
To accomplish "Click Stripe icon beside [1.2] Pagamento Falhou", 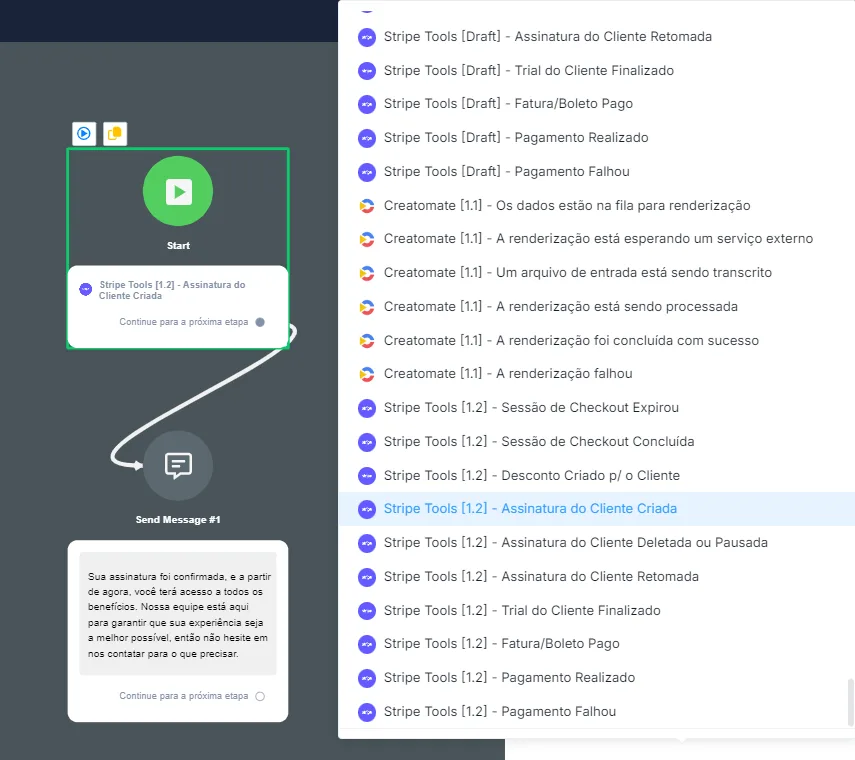I will 367,711.
